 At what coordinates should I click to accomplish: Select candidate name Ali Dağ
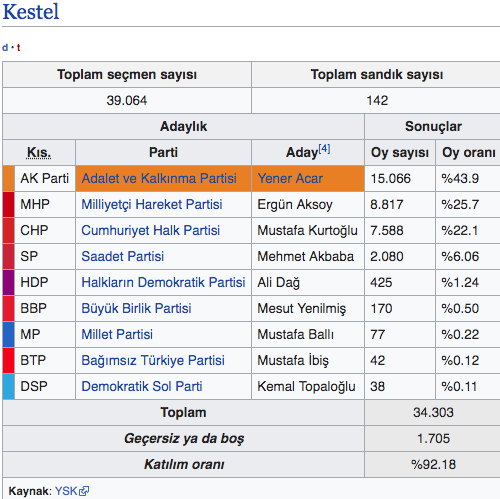tap(279, 282)
